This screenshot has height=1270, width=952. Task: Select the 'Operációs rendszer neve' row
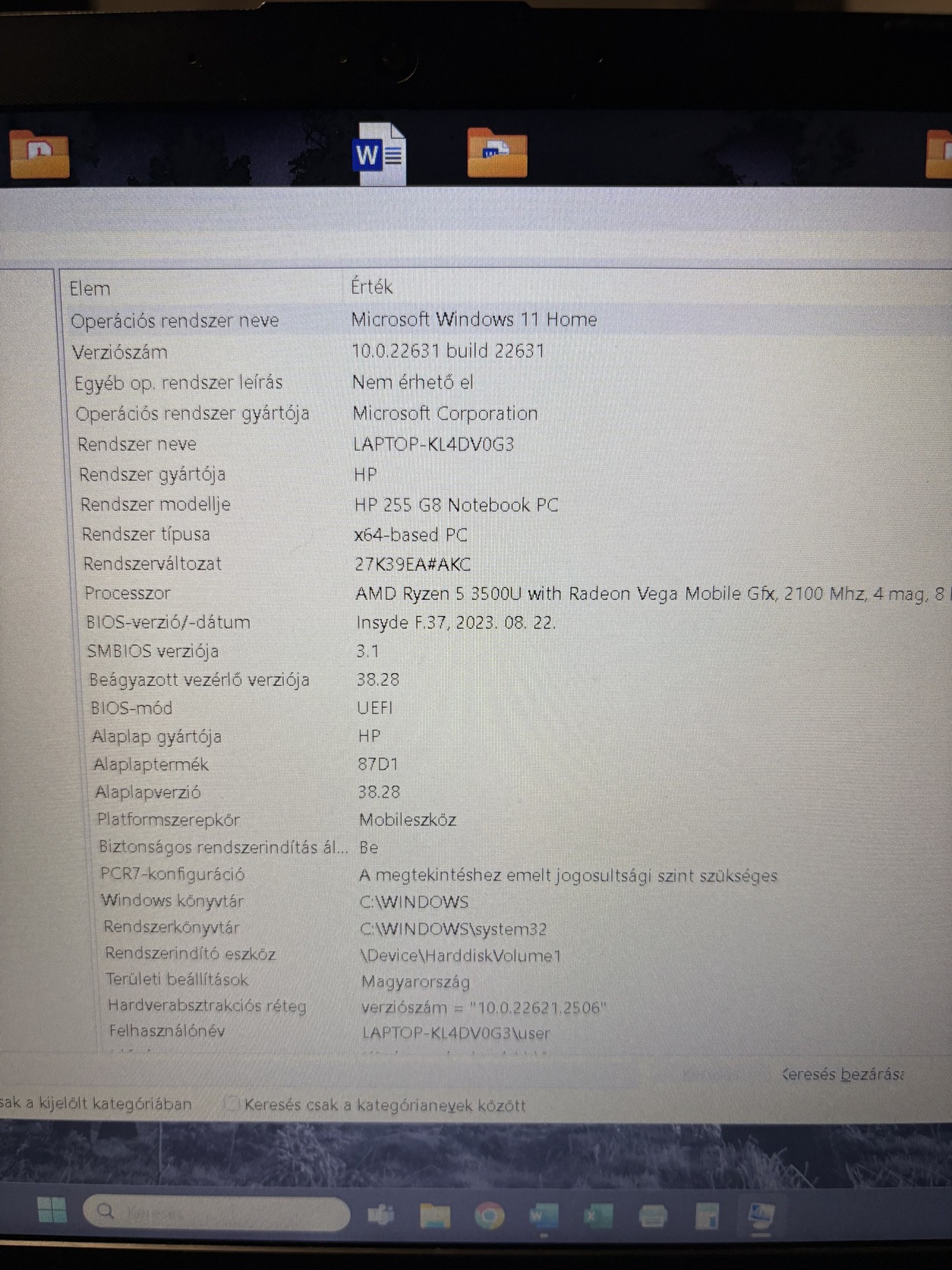click(x=507, y=320)
